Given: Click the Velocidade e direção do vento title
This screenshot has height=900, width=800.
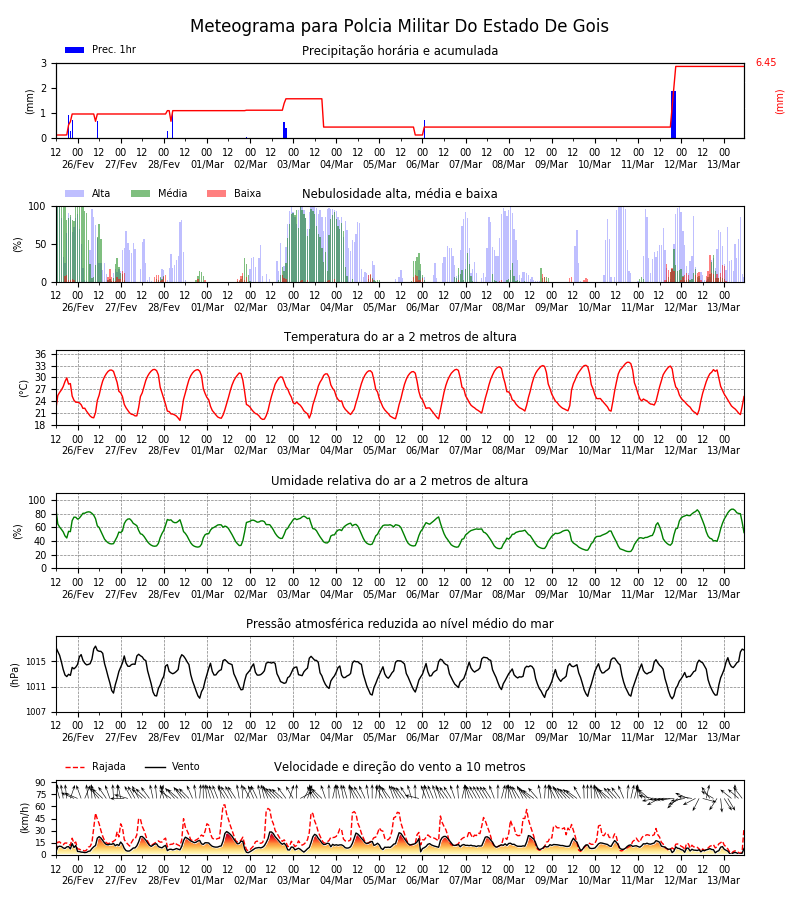Looking at the screenshot, I should point(399,767).
